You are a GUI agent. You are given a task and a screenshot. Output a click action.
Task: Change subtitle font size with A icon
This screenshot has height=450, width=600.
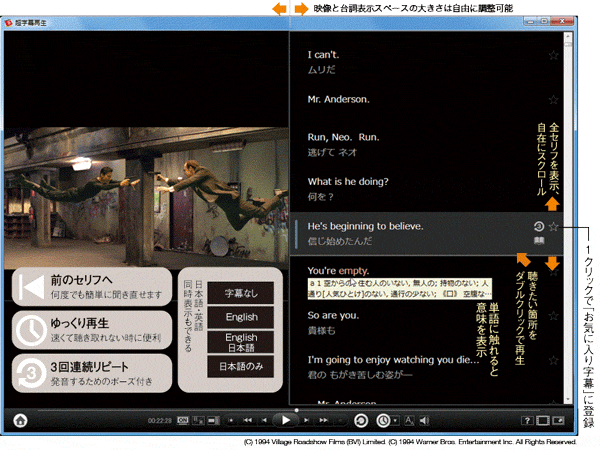pos(409,421)
